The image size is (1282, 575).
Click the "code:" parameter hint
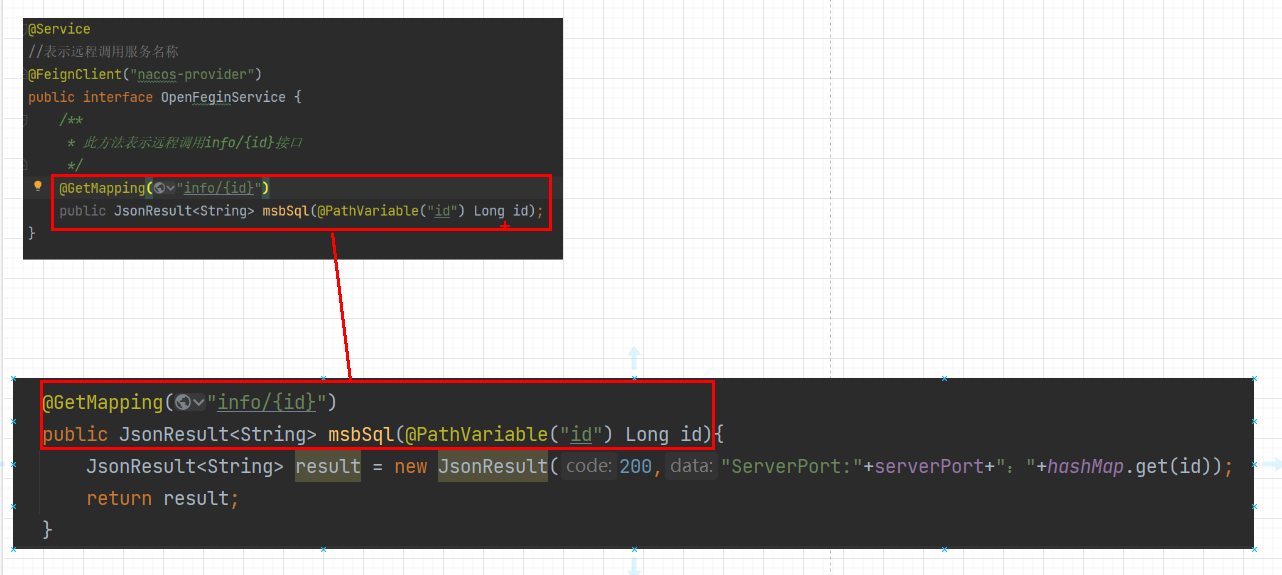pos(588,467)
